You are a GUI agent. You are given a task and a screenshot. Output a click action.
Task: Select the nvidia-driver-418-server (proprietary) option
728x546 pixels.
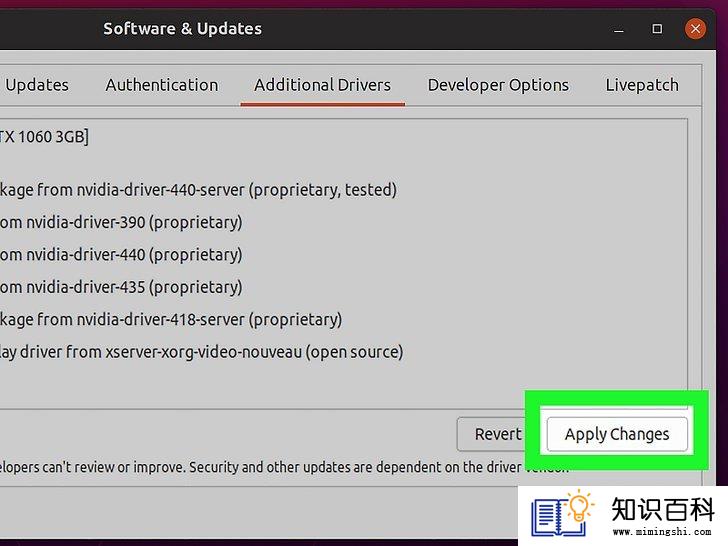click(171, 320)
